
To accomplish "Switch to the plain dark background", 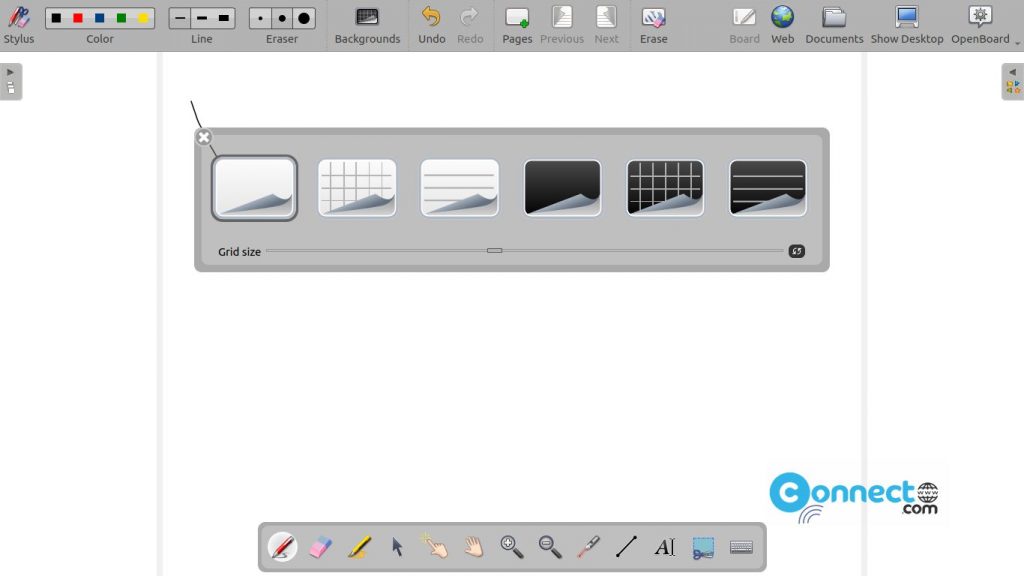I will [561, 187].
